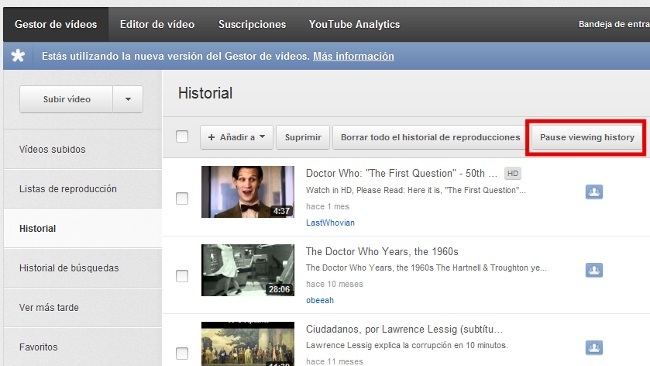
Task: Click the Doctor Who 4:37 video thumbnail
Action: [248, 192]
